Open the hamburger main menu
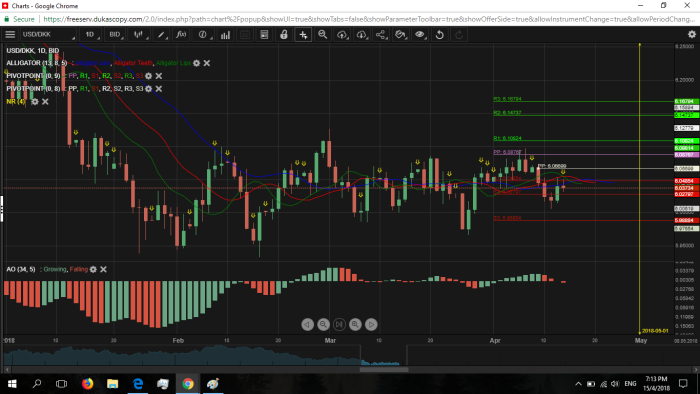 tap(10, 34)
